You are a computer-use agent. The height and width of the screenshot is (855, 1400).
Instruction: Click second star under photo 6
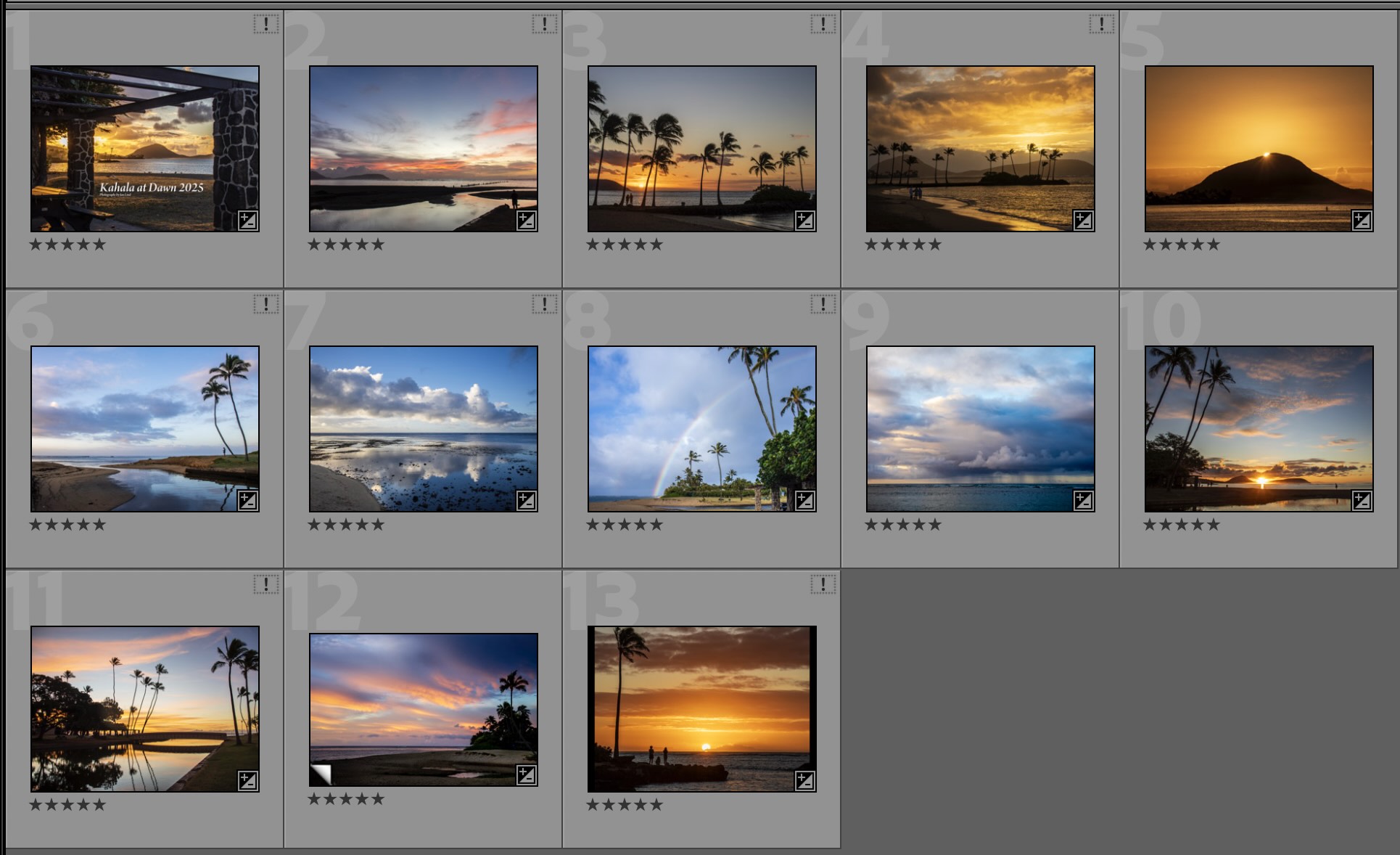point(52,525)
